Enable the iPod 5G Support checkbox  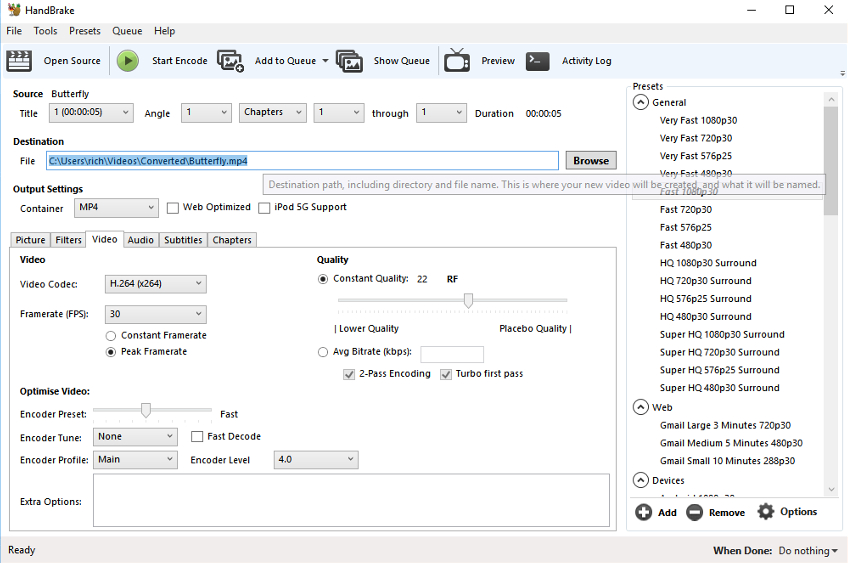pyautogui.click(x=264, y=208)
